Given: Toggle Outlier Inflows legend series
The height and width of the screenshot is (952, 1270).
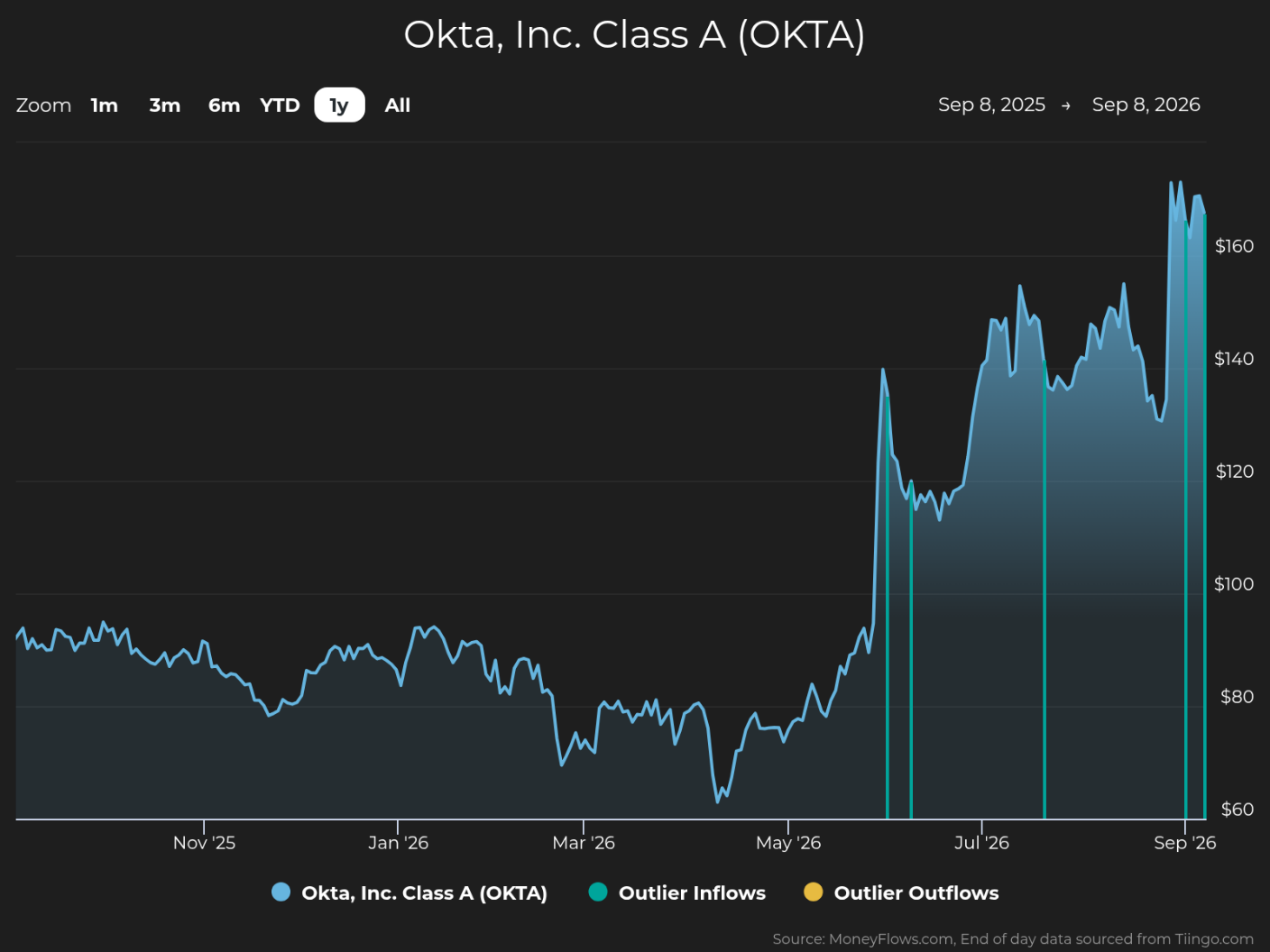Looking at the screenshot, I should (x=677, y=892).
